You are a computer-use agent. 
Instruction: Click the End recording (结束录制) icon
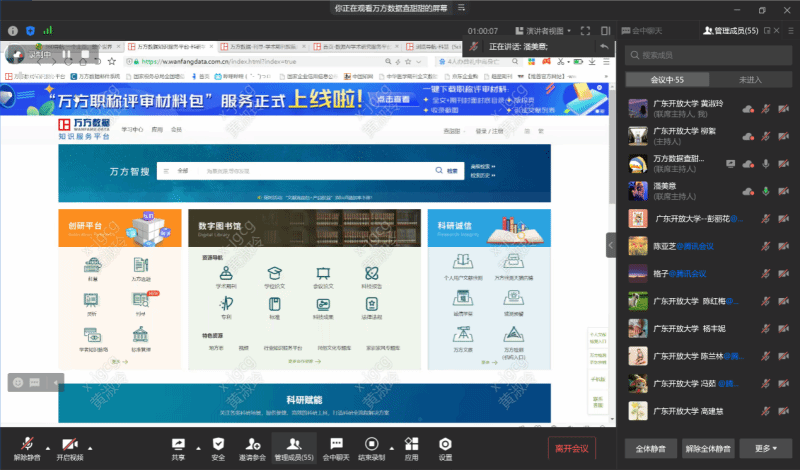[371, 449]
